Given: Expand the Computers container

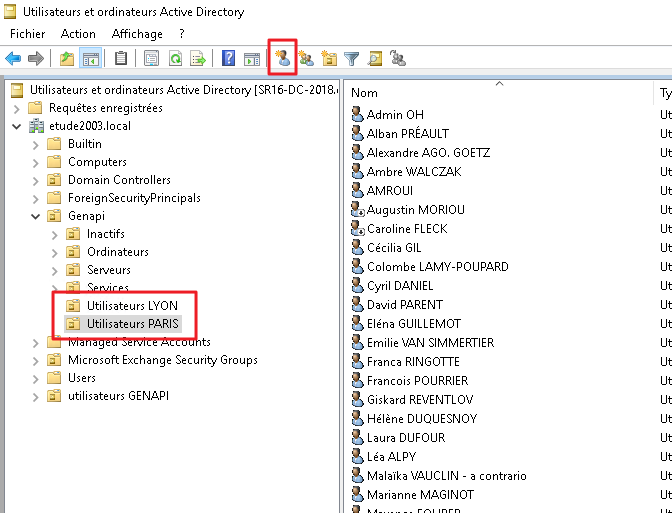Looking at the screenshot, I should pyautogui.click(x=36, y=163).
